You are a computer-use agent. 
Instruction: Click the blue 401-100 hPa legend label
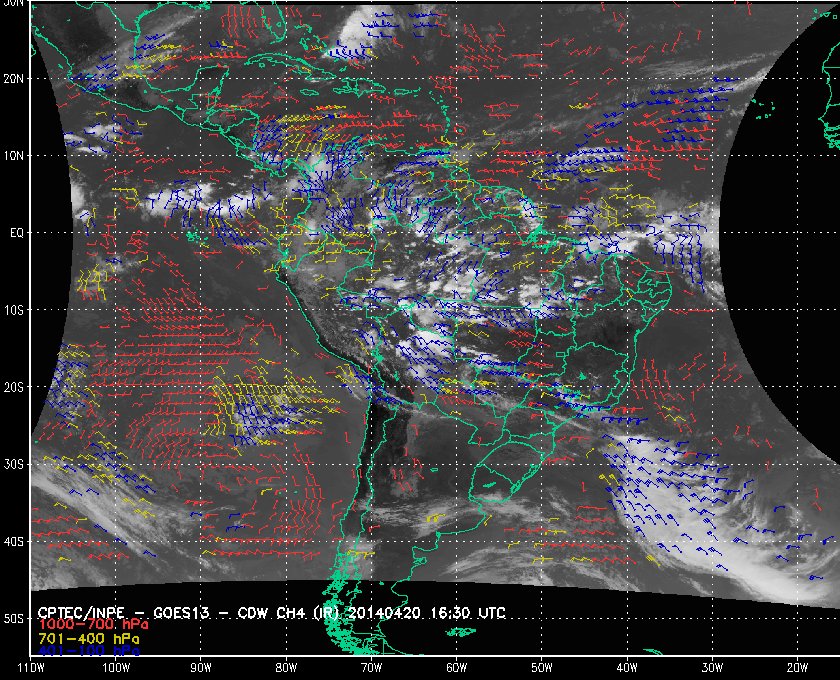tap(89, 651)
